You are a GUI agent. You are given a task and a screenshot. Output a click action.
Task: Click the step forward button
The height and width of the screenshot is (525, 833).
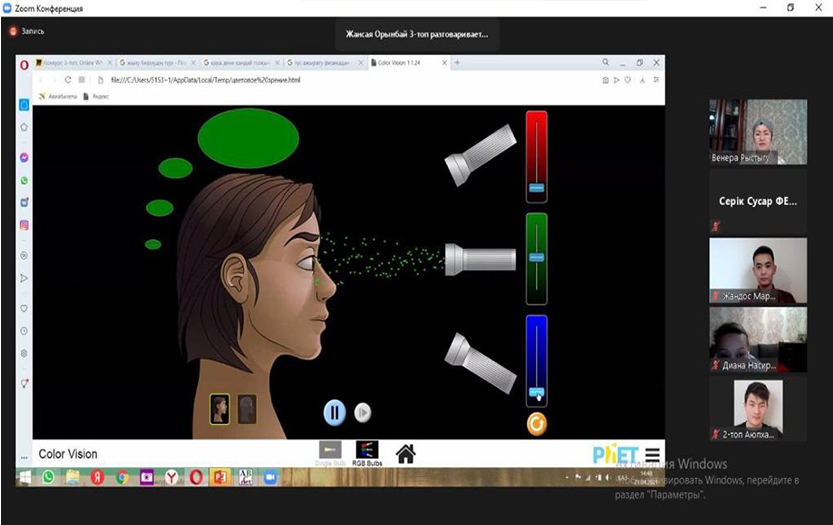coord(362,412)
